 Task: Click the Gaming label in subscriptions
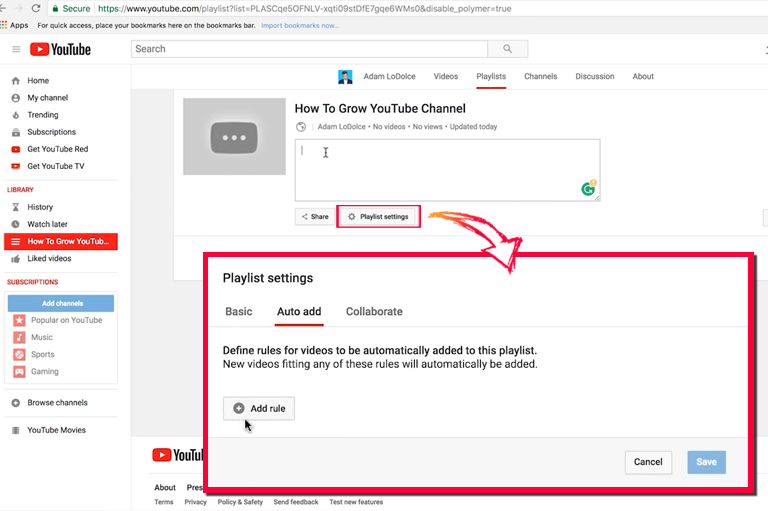pos(45,372)
